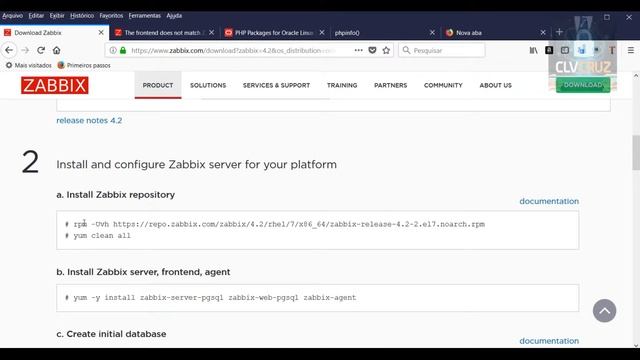
Task: Click the 'yum clean all' command text
Action: 102,236
